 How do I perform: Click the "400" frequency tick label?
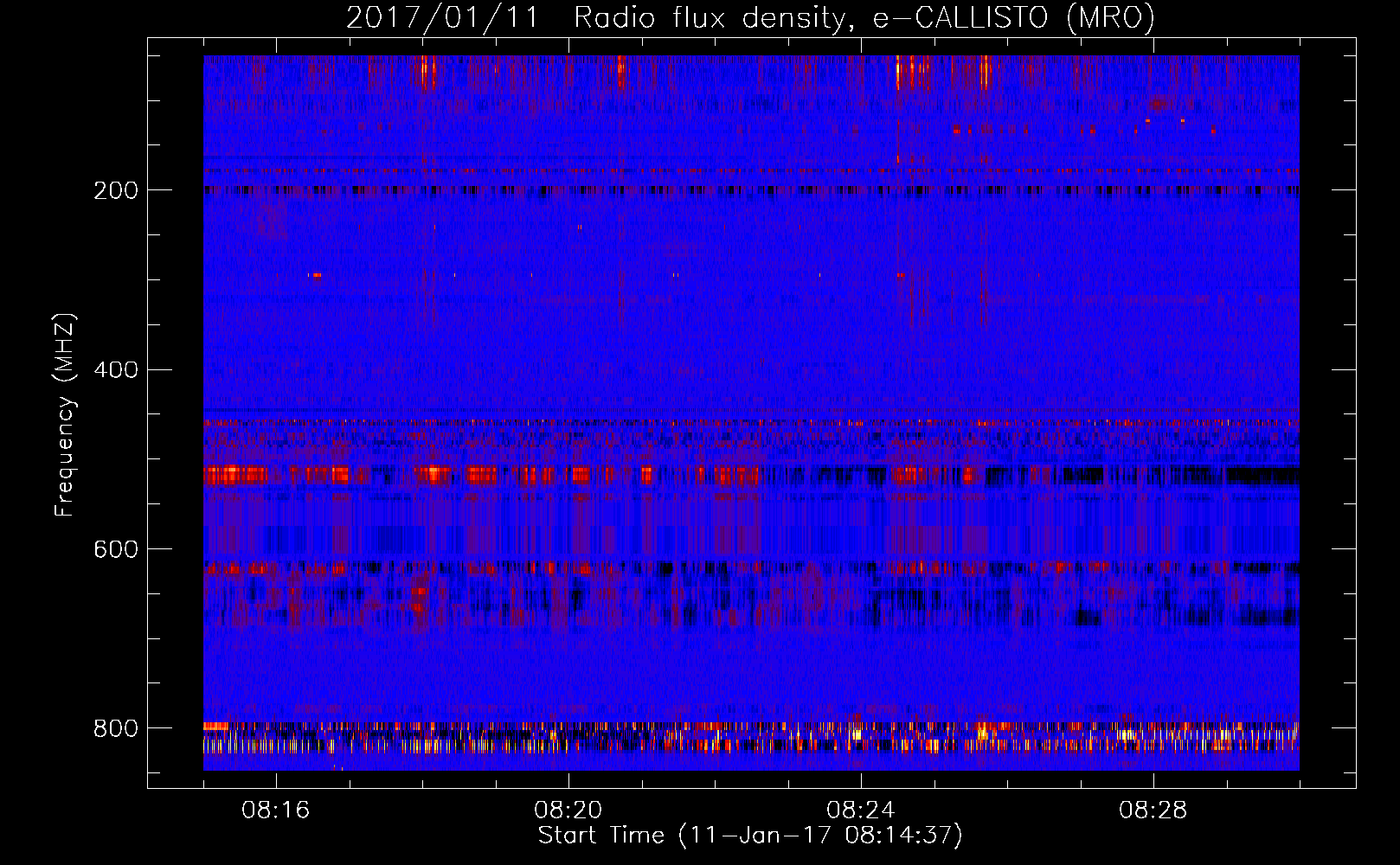coord(116,370)
